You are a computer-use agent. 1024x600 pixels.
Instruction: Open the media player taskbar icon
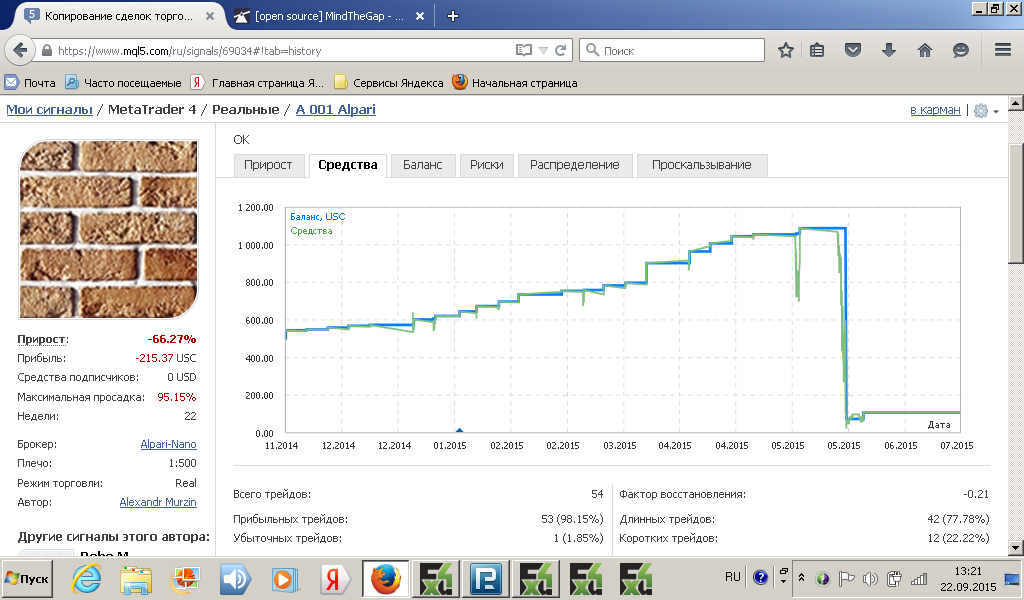click(285, 578)
